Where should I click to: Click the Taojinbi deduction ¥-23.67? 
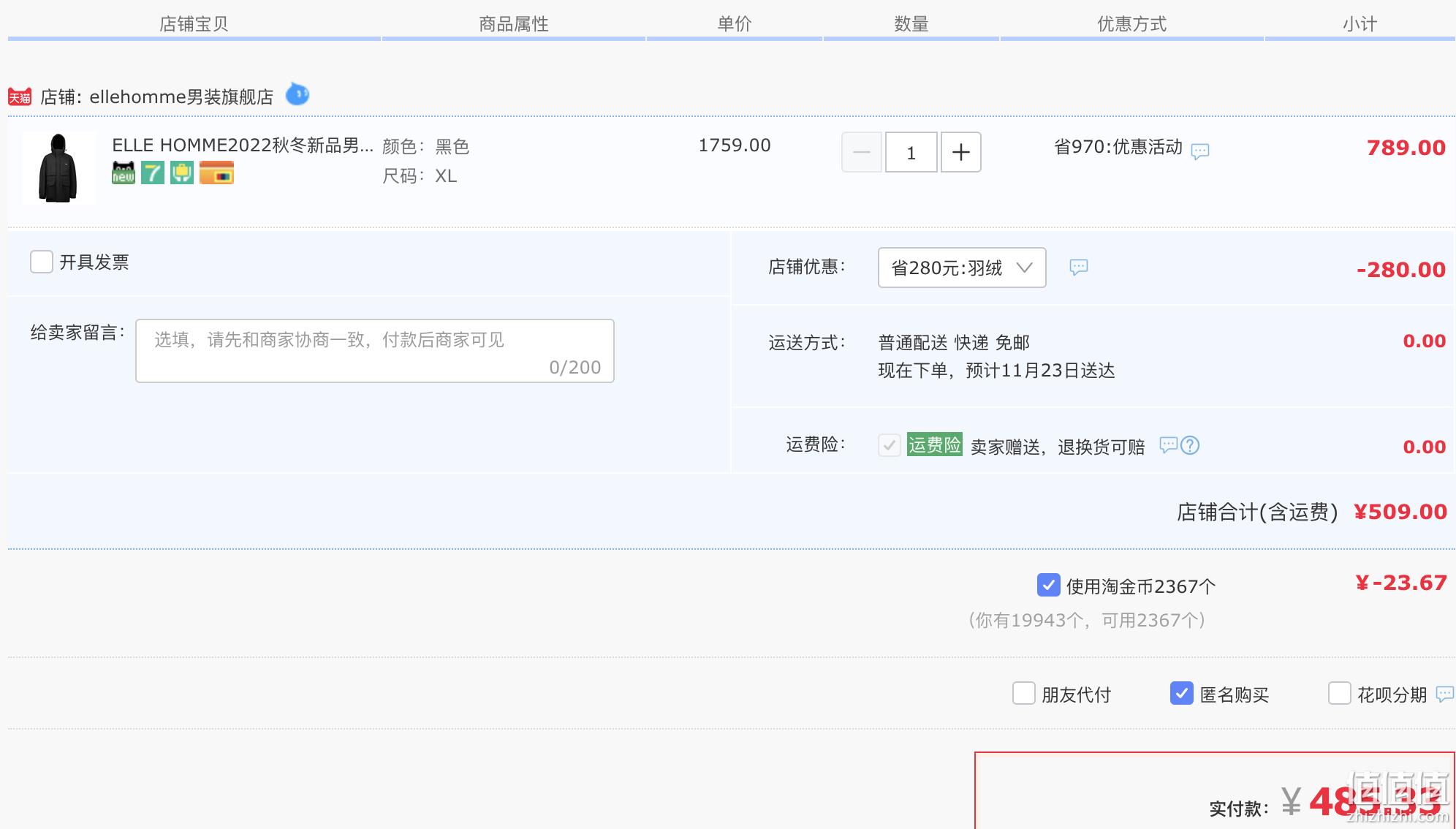(1401, 583)
